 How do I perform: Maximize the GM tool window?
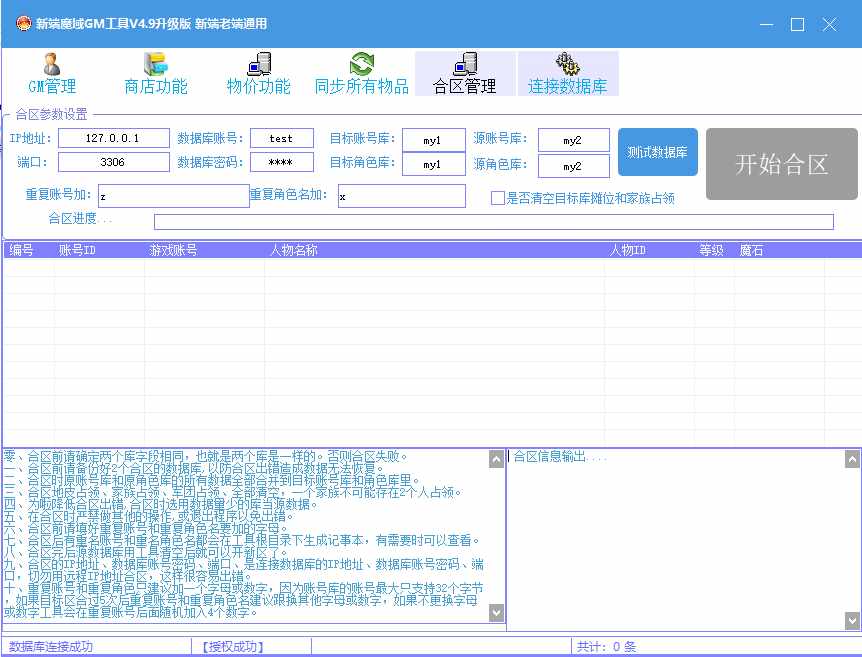[798, 24]
